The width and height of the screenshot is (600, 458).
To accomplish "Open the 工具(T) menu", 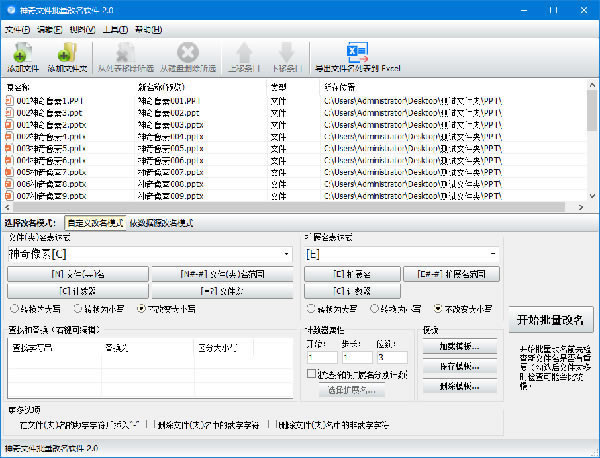I will pyautogui.click(x=115, y=29).
